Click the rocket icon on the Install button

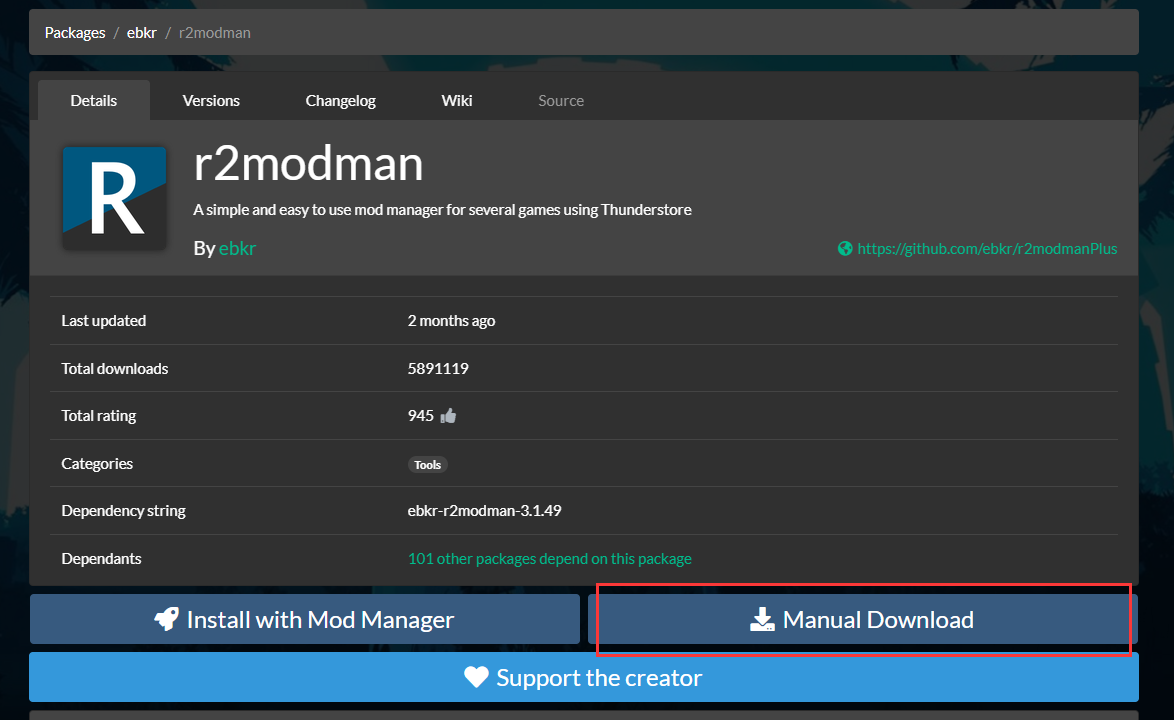point(166,620)
